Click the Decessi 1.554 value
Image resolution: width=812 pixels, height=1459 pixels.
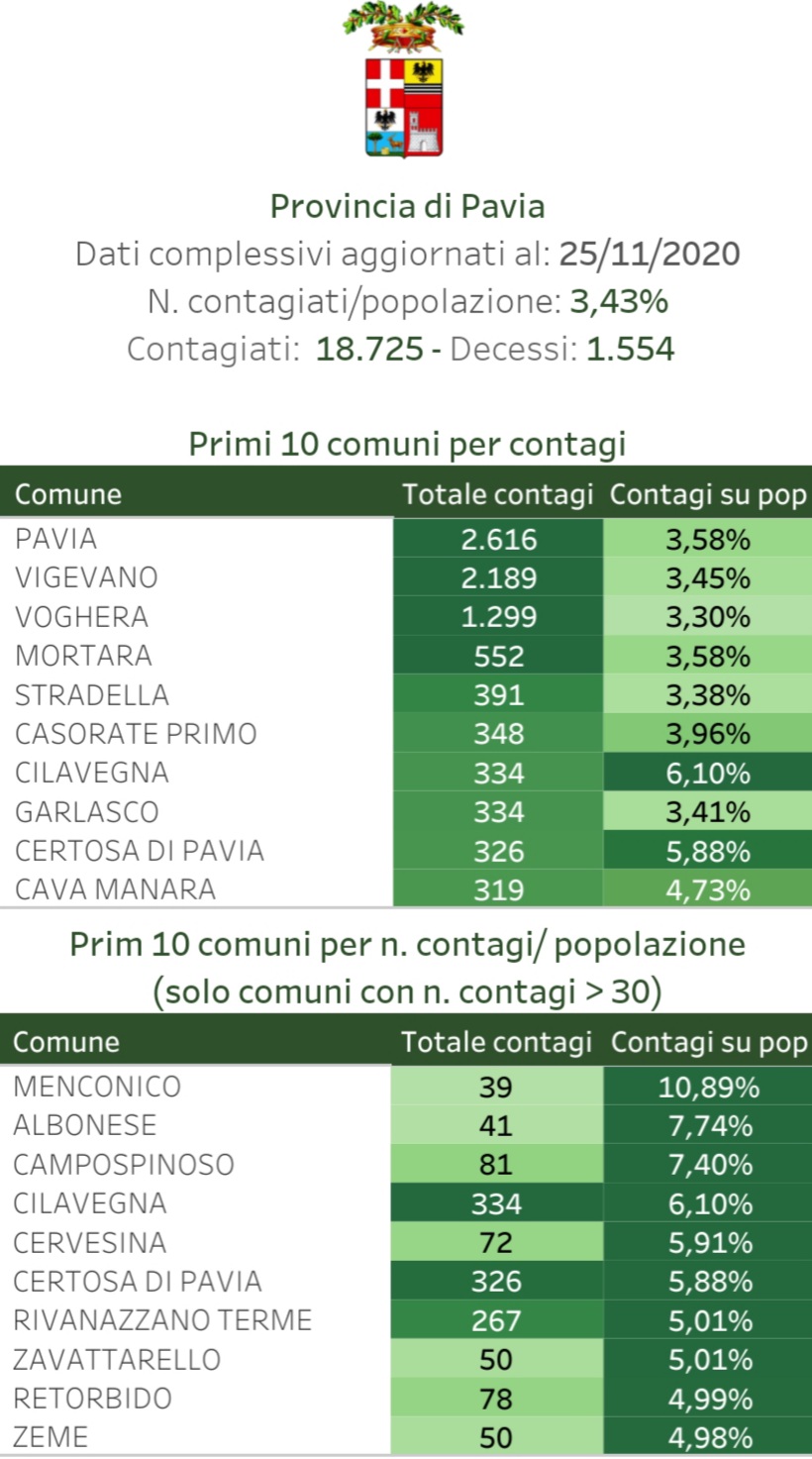pos(630,349)
